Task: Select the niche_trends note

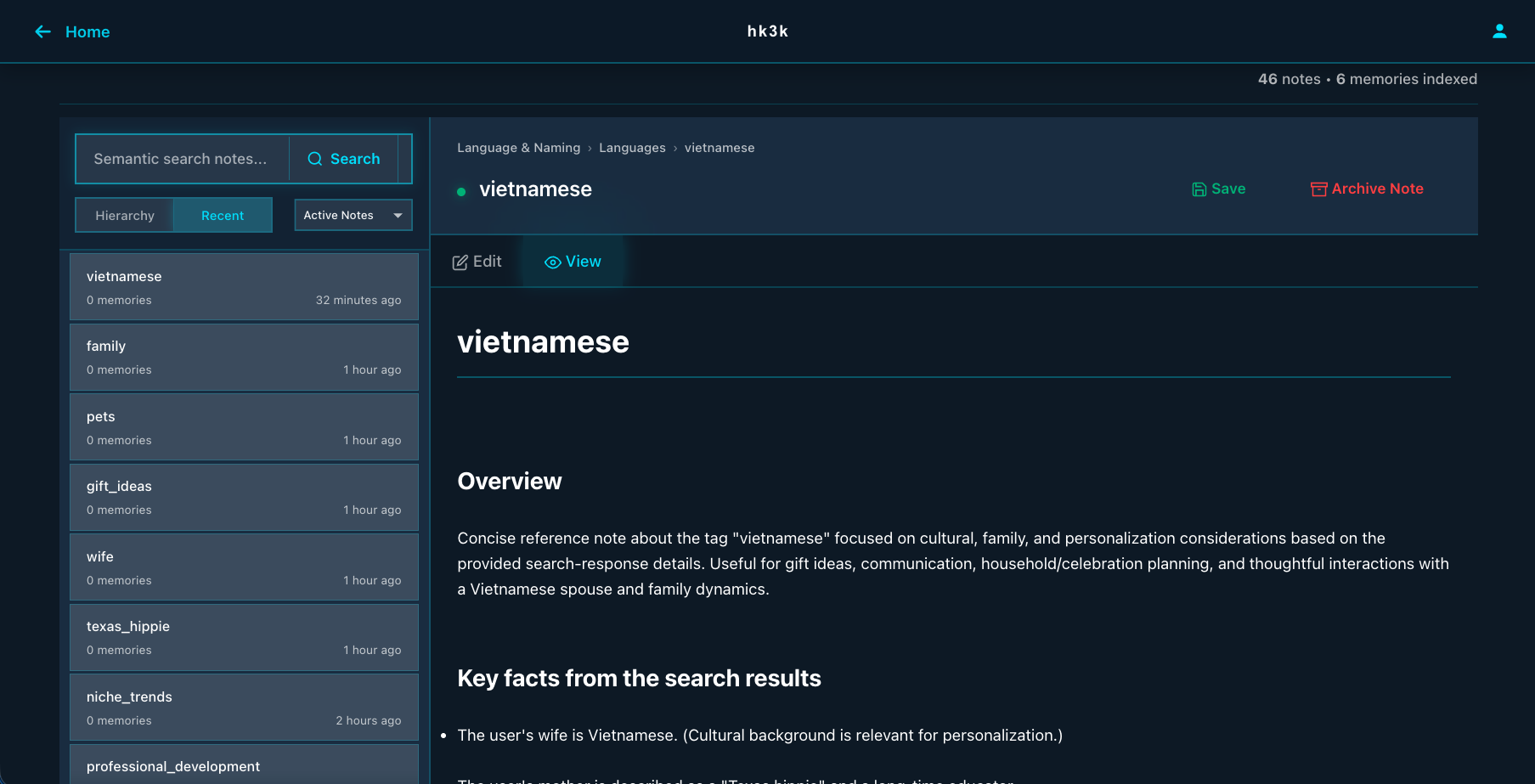Action: (244, 708)
